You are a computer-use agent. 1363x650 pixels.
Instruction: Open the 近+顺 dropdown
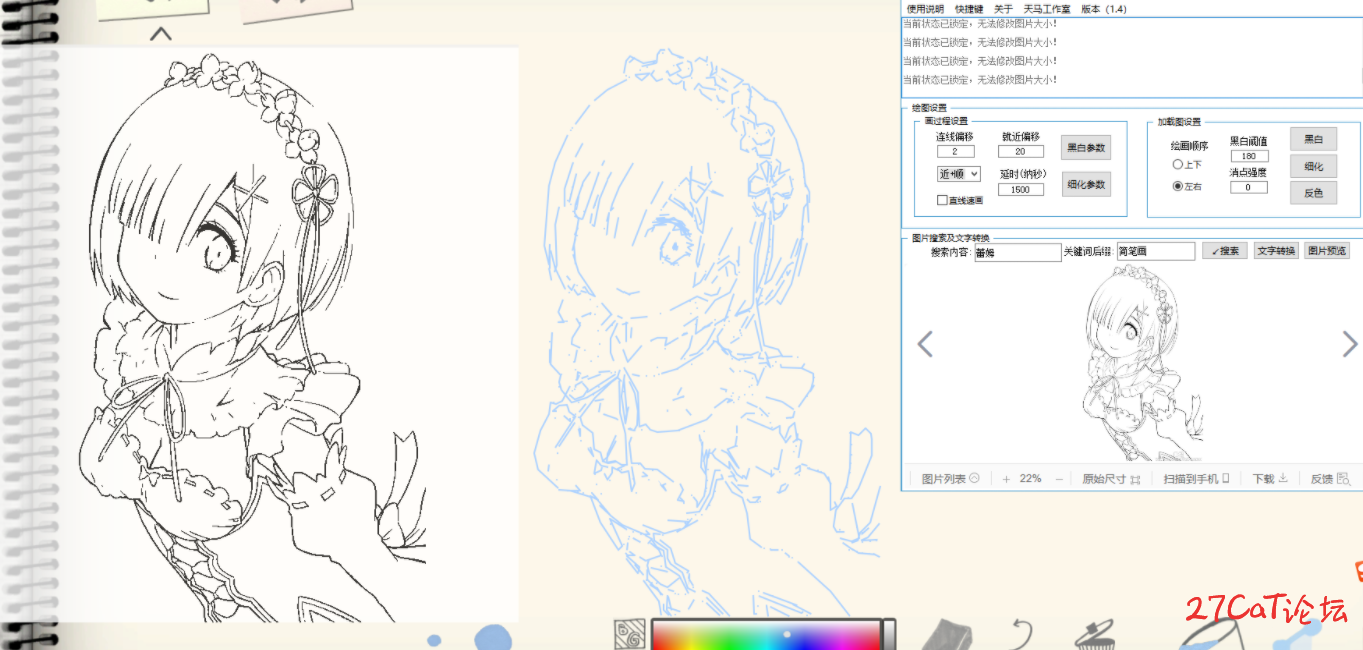coord(959,174)
